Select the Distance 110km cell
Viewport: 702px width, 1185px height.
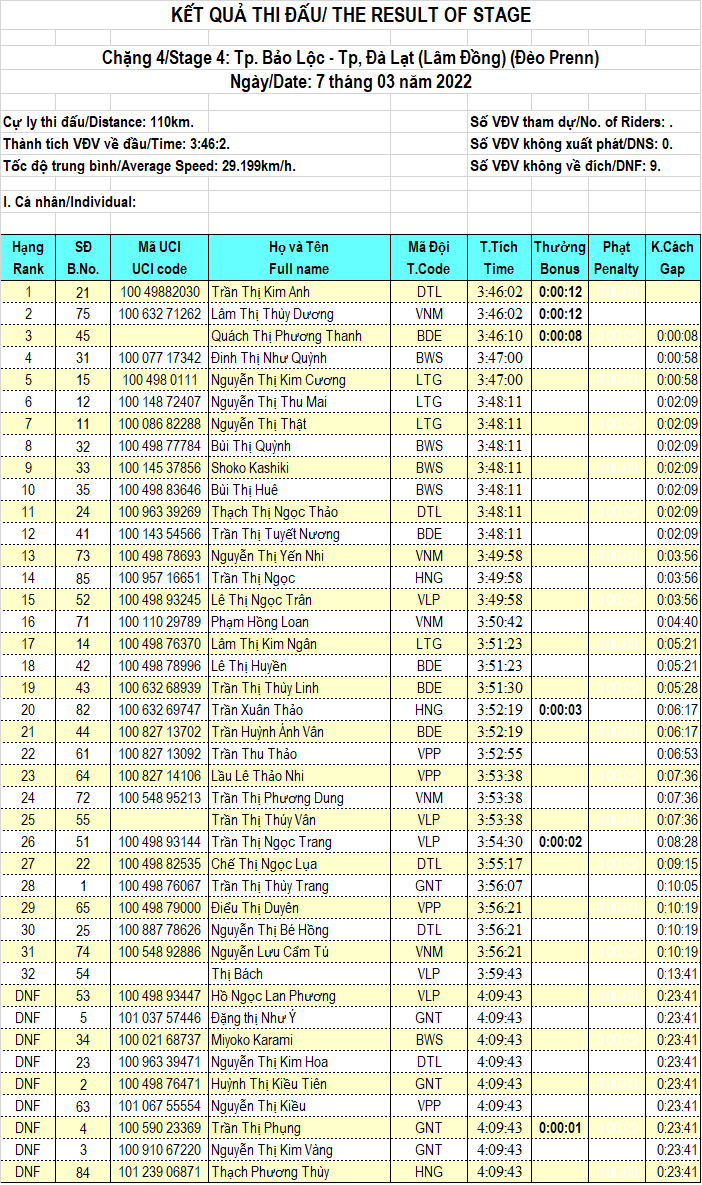99,122
